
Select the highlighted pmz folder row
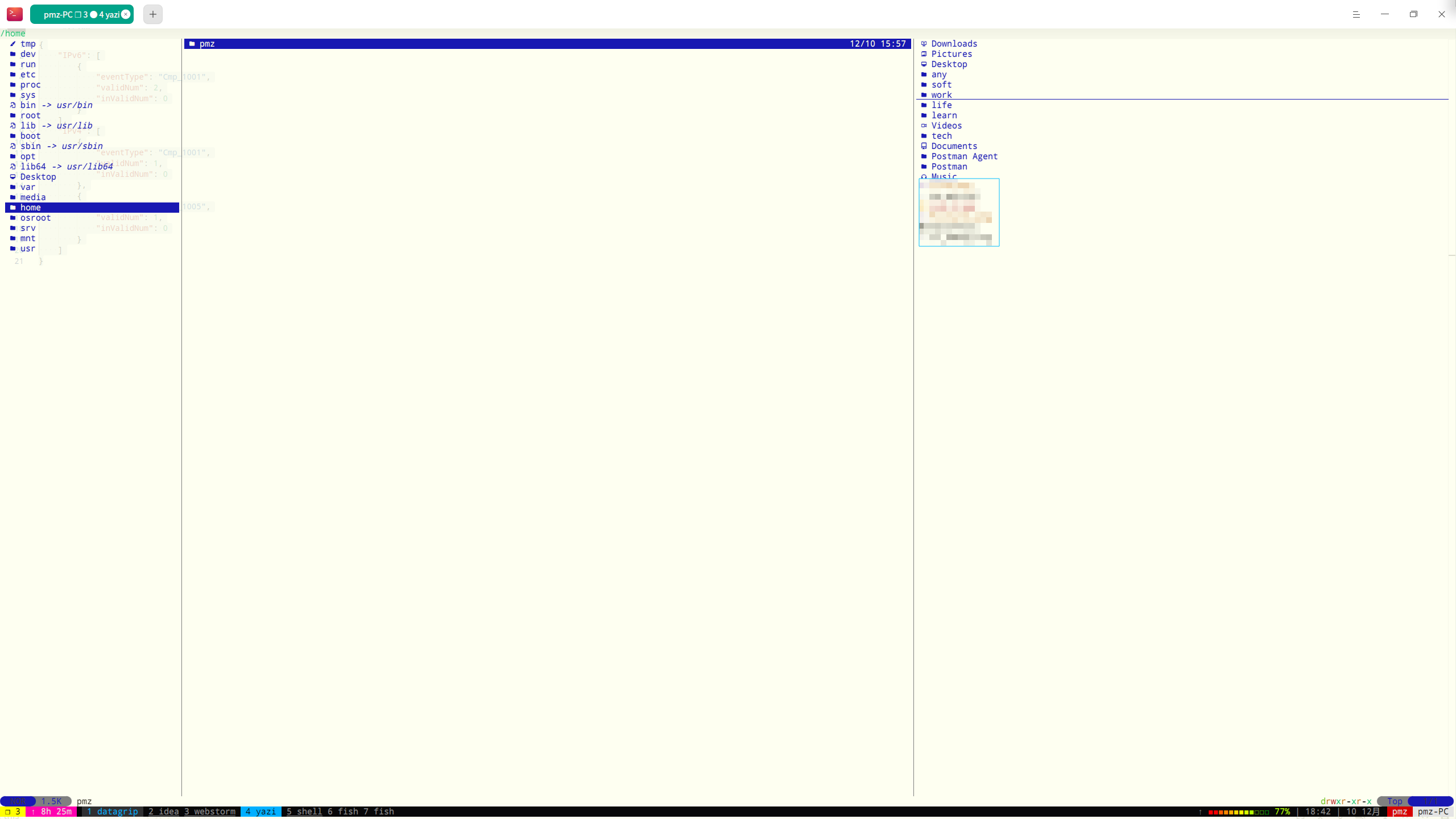tap(548, 44)
